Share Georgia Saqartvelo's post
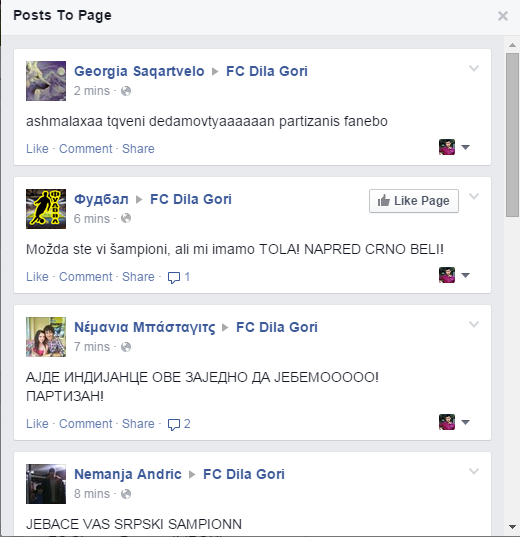This screenshot has width=520, height=537. [138, 149]
